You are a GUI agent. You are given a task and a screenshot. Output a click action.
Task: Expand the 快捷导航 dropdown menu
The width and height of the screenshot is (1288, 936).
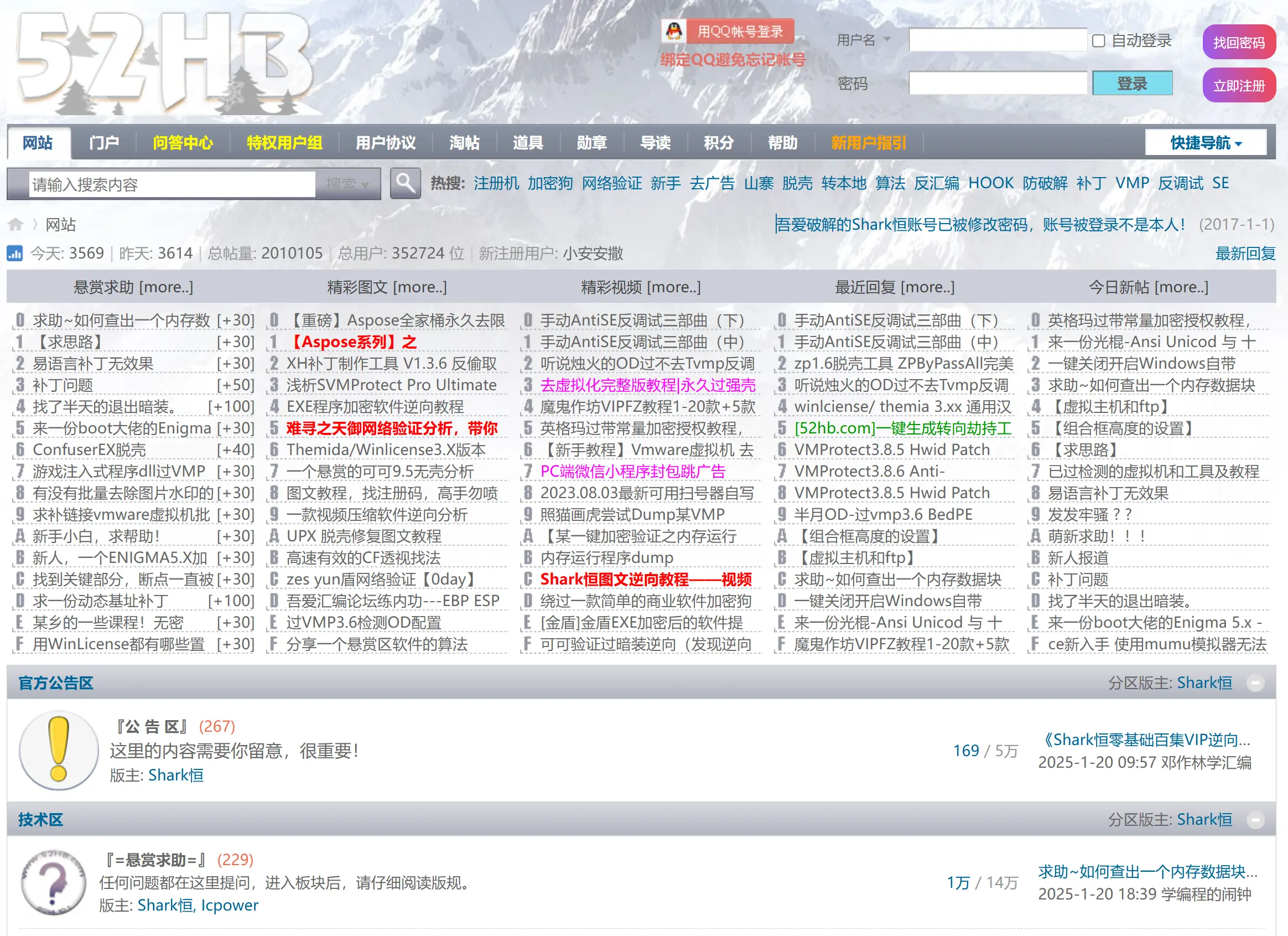pos(1205,143)
